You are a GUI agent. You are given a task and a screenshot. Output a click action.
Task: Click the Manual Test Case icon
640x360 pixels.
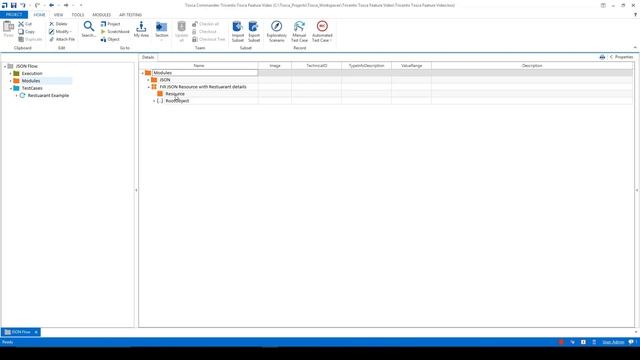coord(299,27)
